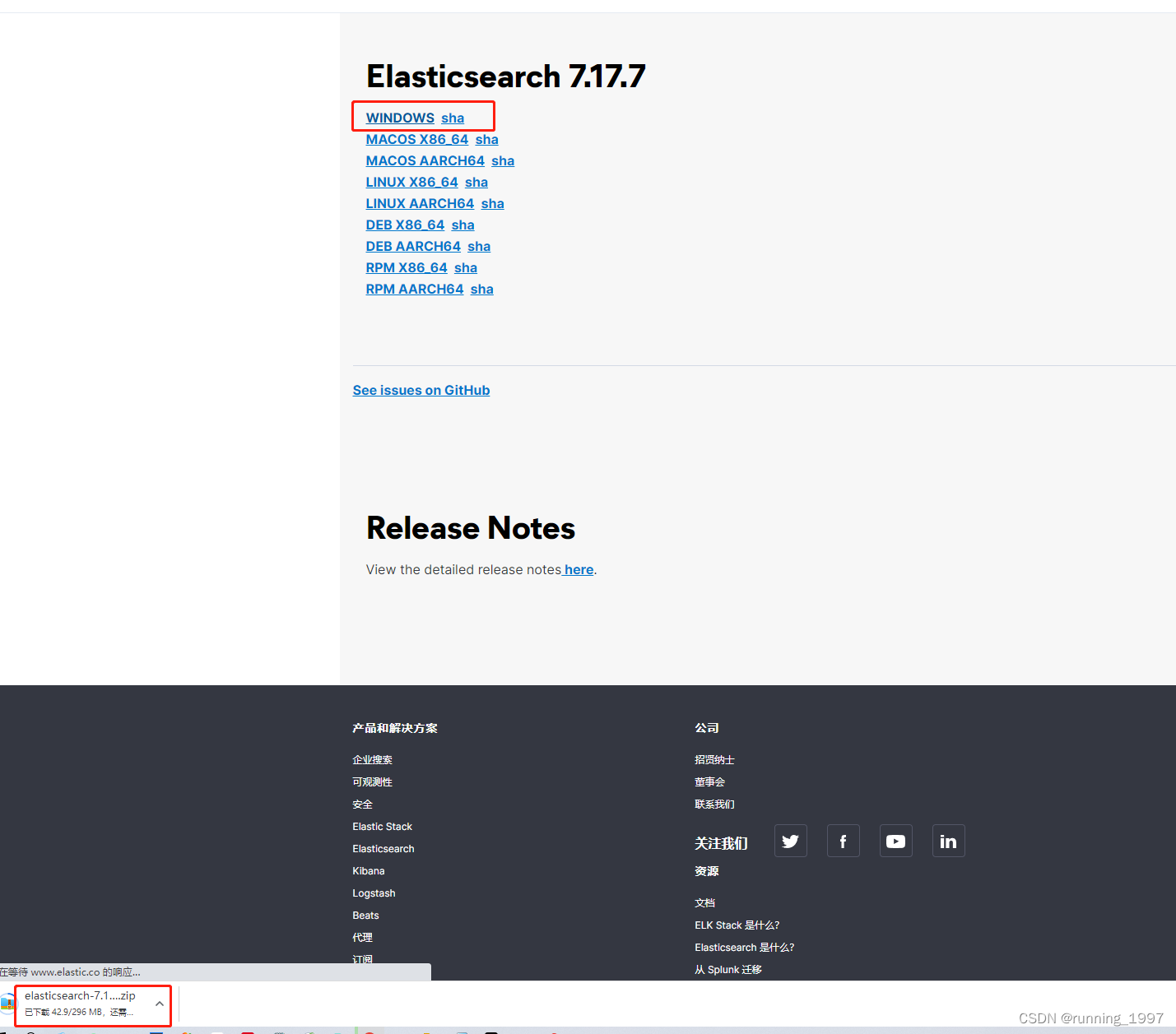Open the downloading elasticsearch zip file icon
This screenshot has width=1176, height=1034.
point(9,1003)
